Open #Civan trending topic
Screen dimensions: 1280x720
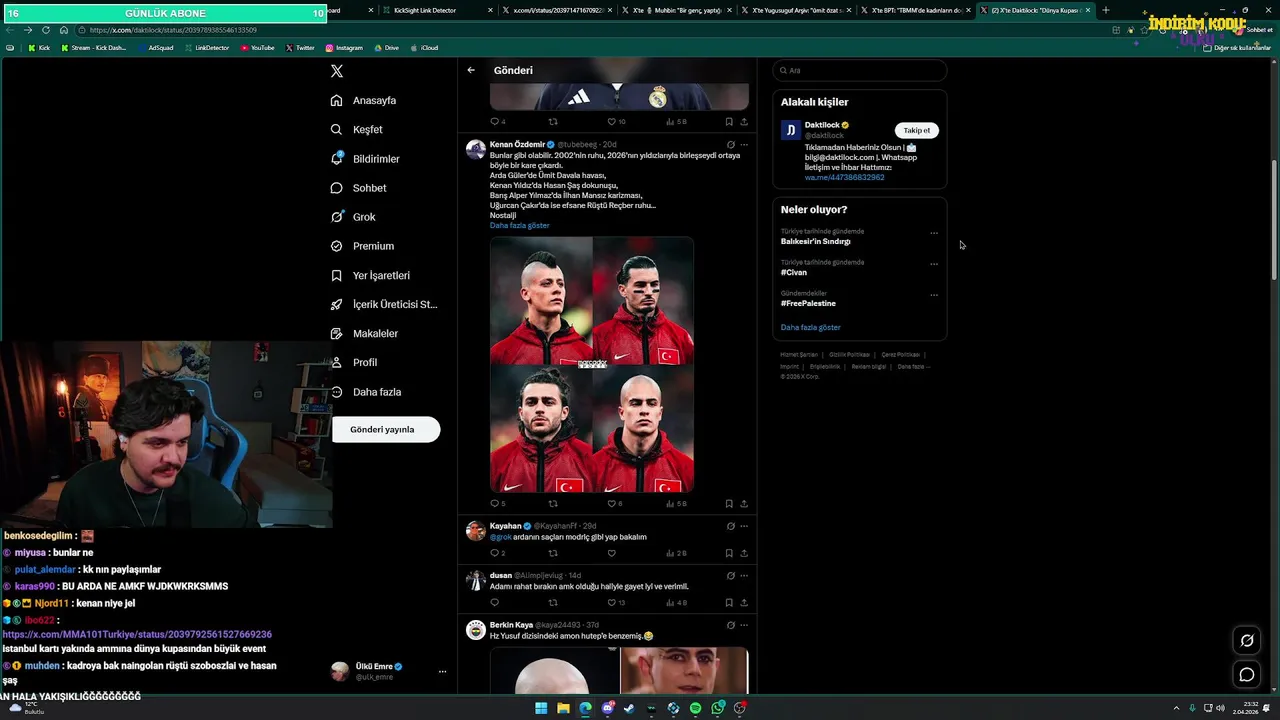click(794, 272)
